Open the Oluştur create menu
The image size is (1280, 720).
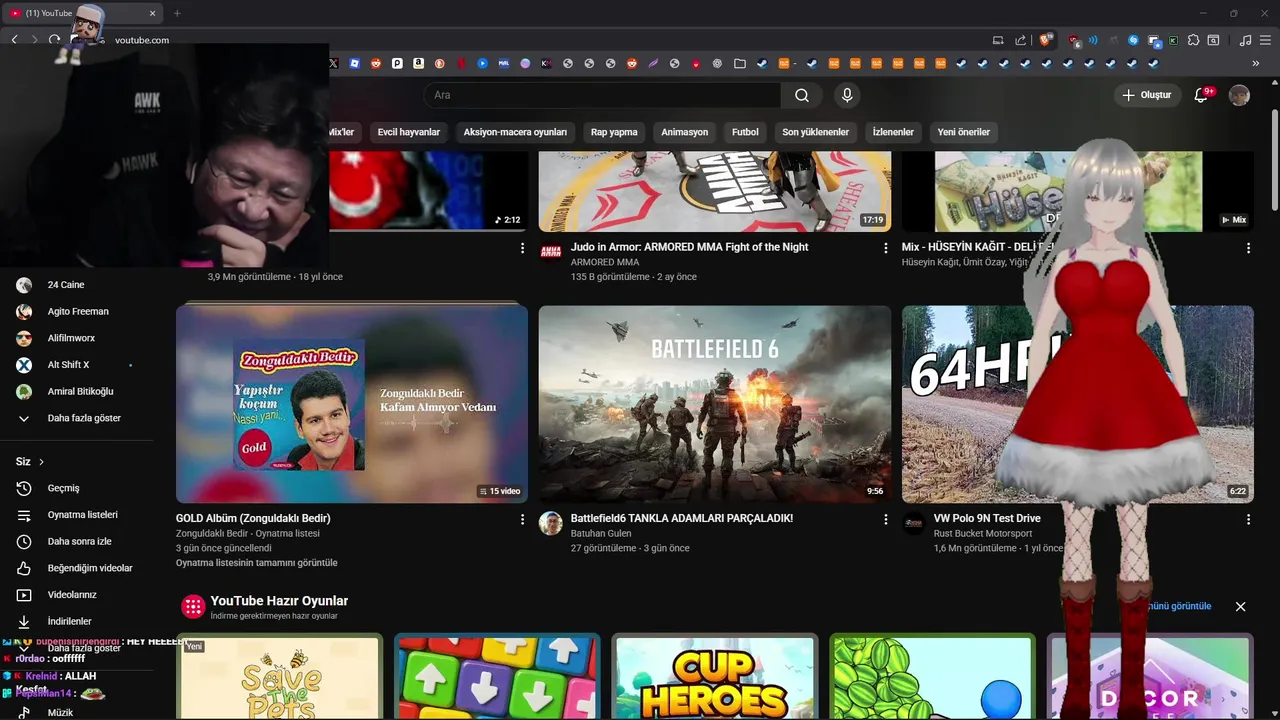1147,95
